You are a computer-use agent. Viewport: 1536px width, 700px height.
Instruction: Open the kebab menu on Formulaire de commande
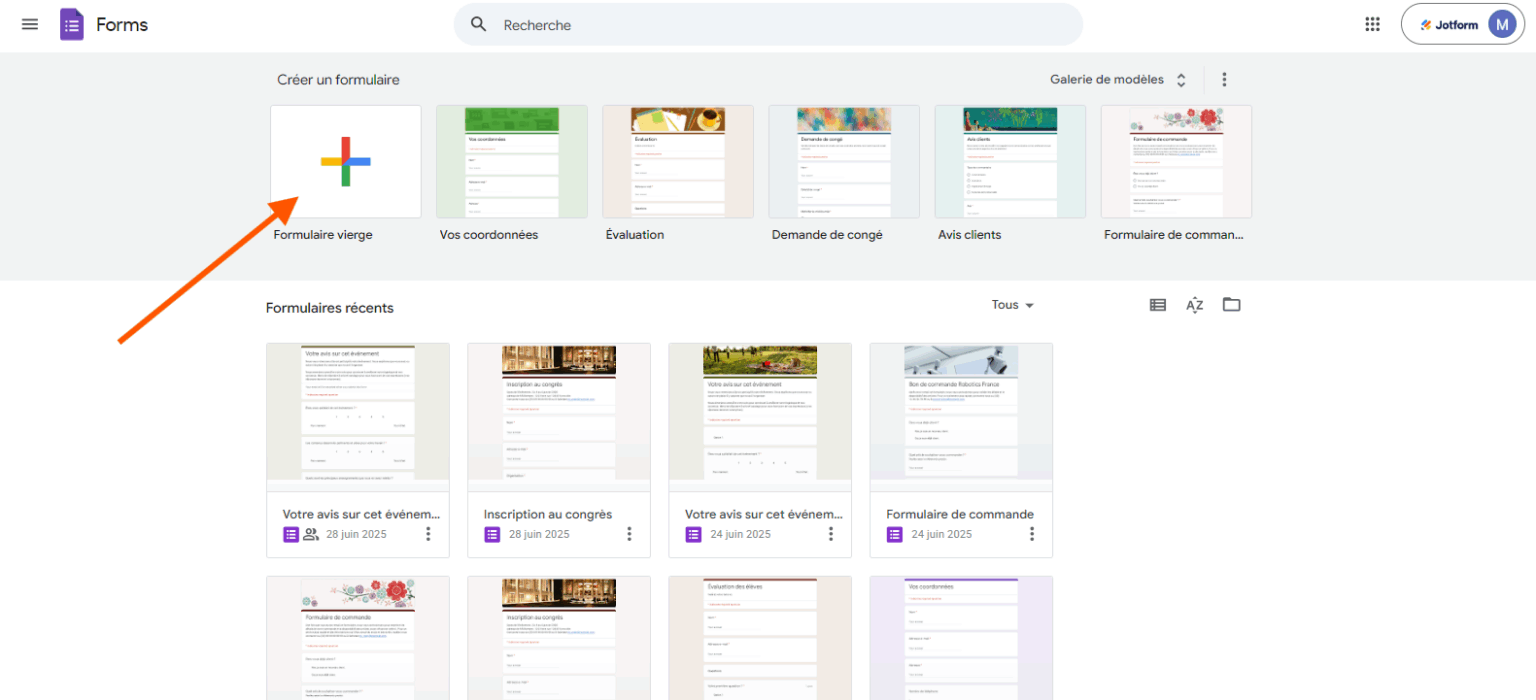pyautogui.click(x=1032, y=533)
